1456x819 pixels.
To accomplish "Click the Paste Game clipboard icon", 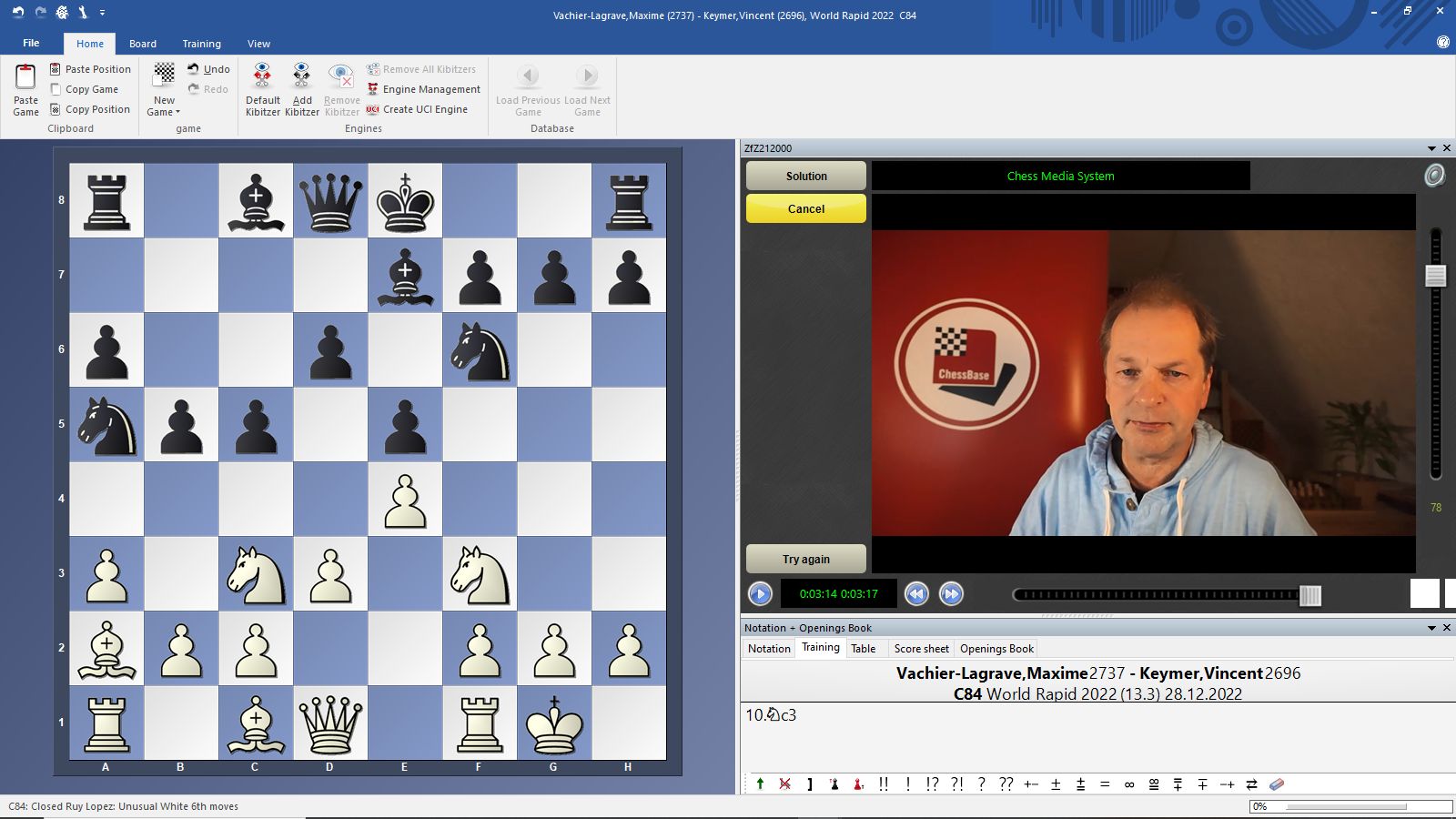I will tap(25, 78).
